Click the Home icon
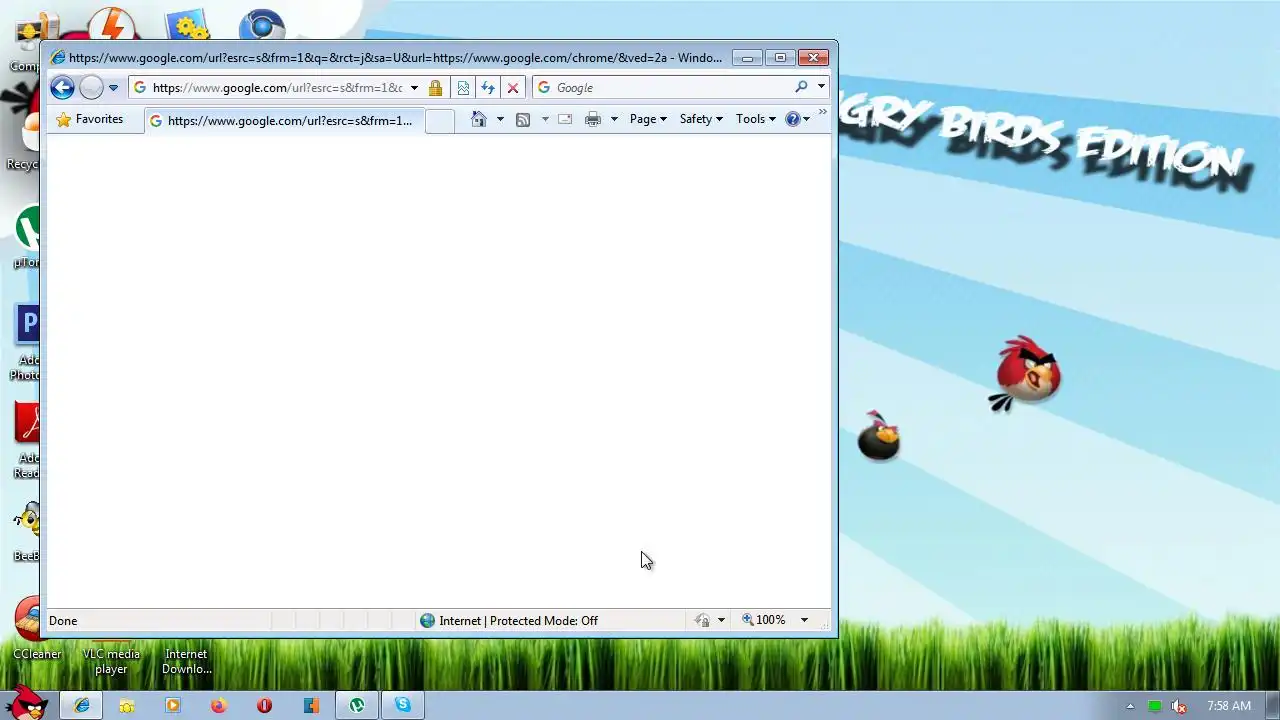This screenshot has height=720, width=1280. click(479, 119)
